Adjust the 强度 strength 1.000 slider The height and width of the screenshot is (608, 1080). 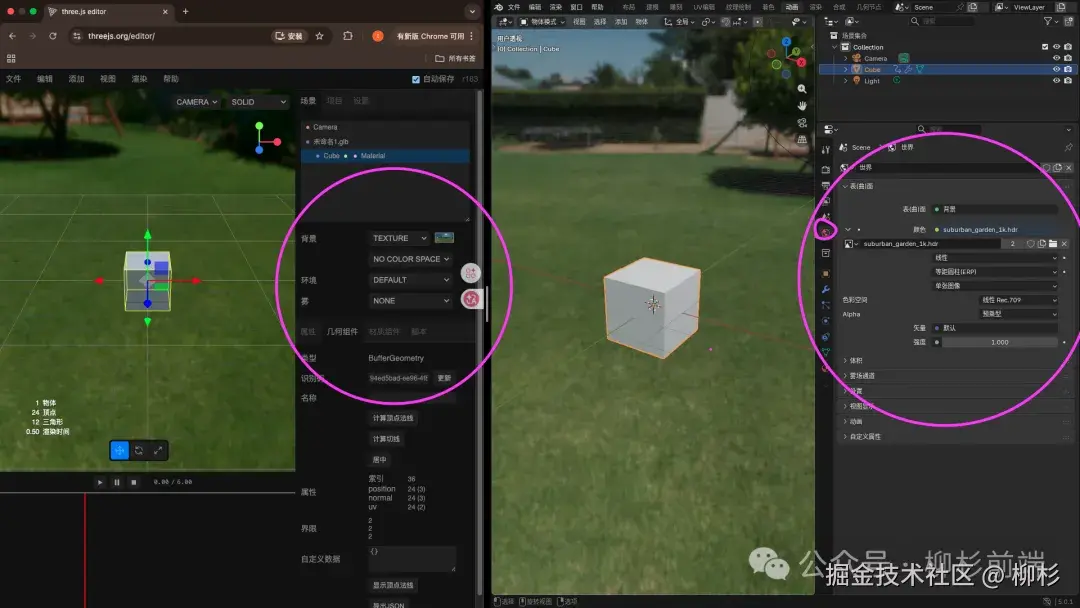999,342
